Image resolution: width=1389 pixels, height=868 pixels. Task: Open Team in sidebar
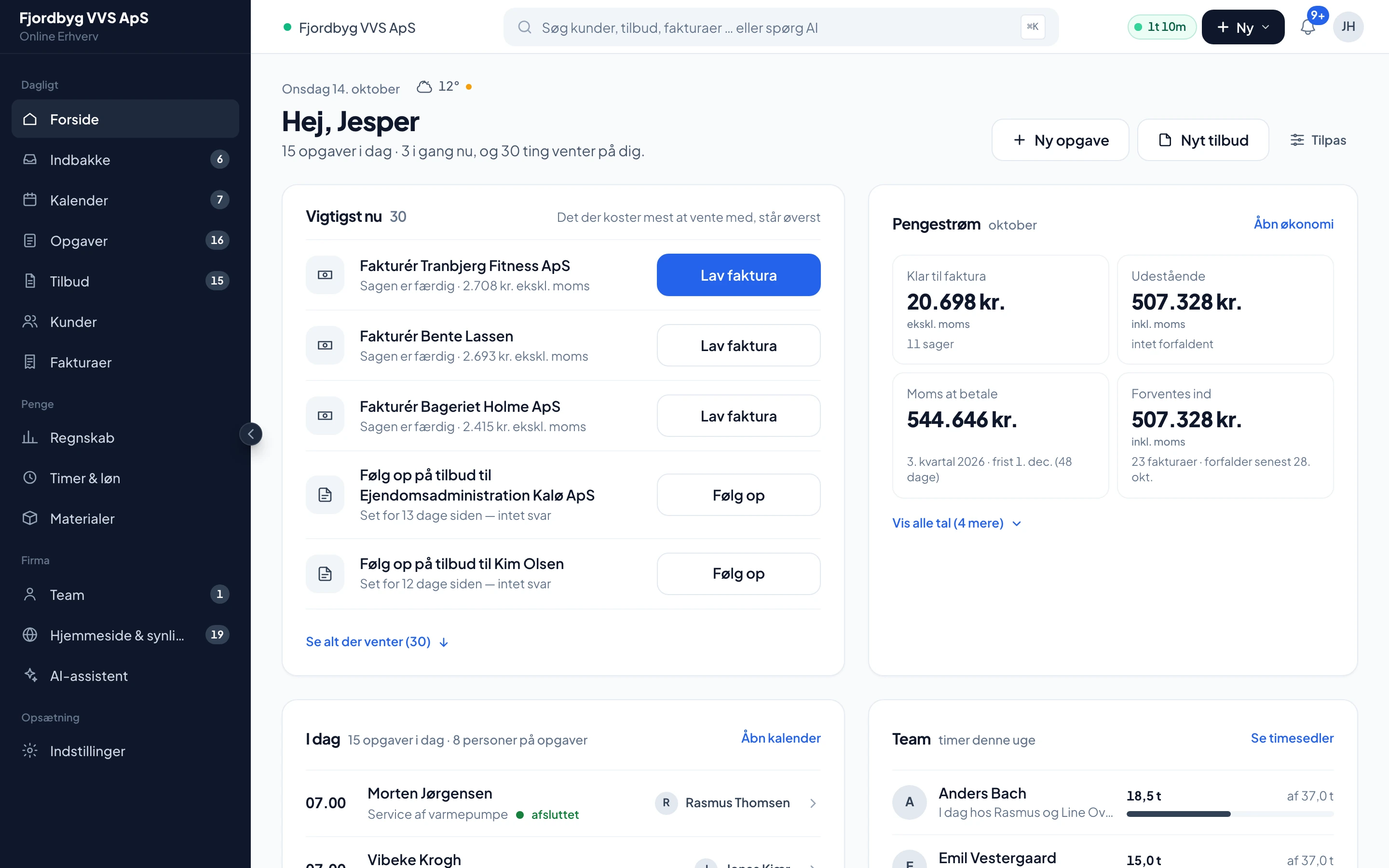[x=125, y=595]
